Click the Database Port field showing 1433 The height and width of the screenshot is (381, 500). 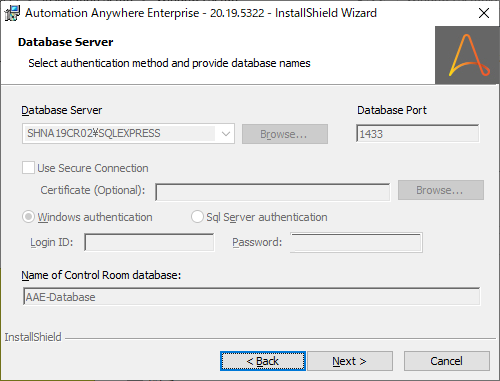point(418,134)
